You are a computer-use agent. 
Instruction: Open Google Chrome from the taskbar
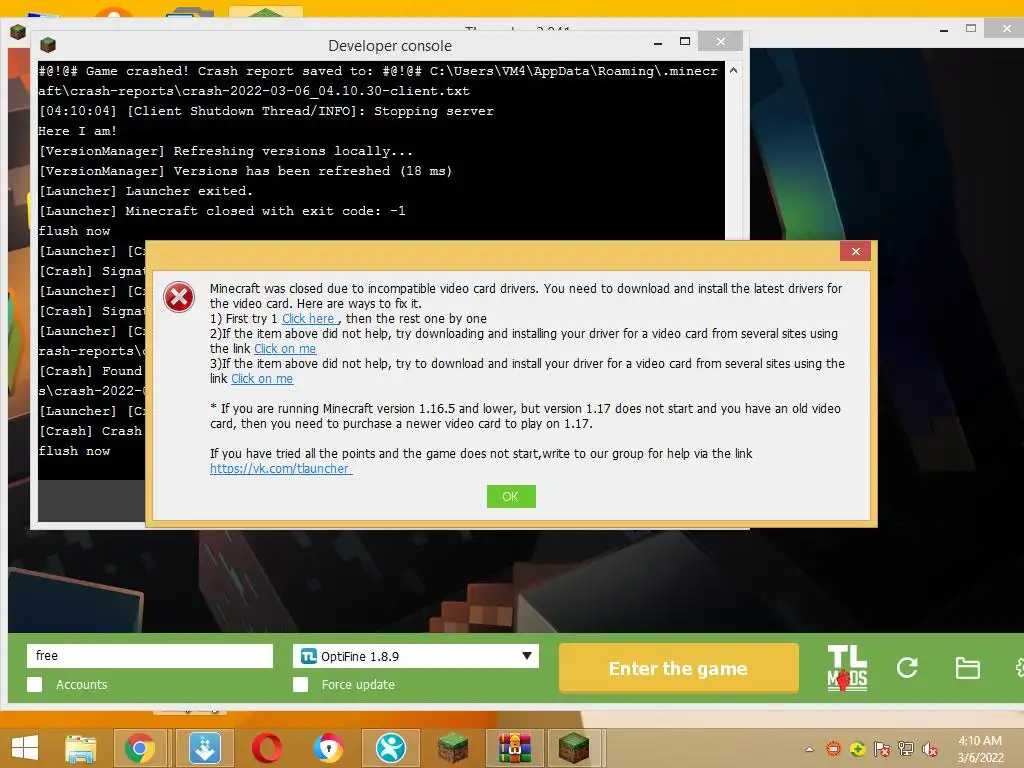[x=140, y=748]
